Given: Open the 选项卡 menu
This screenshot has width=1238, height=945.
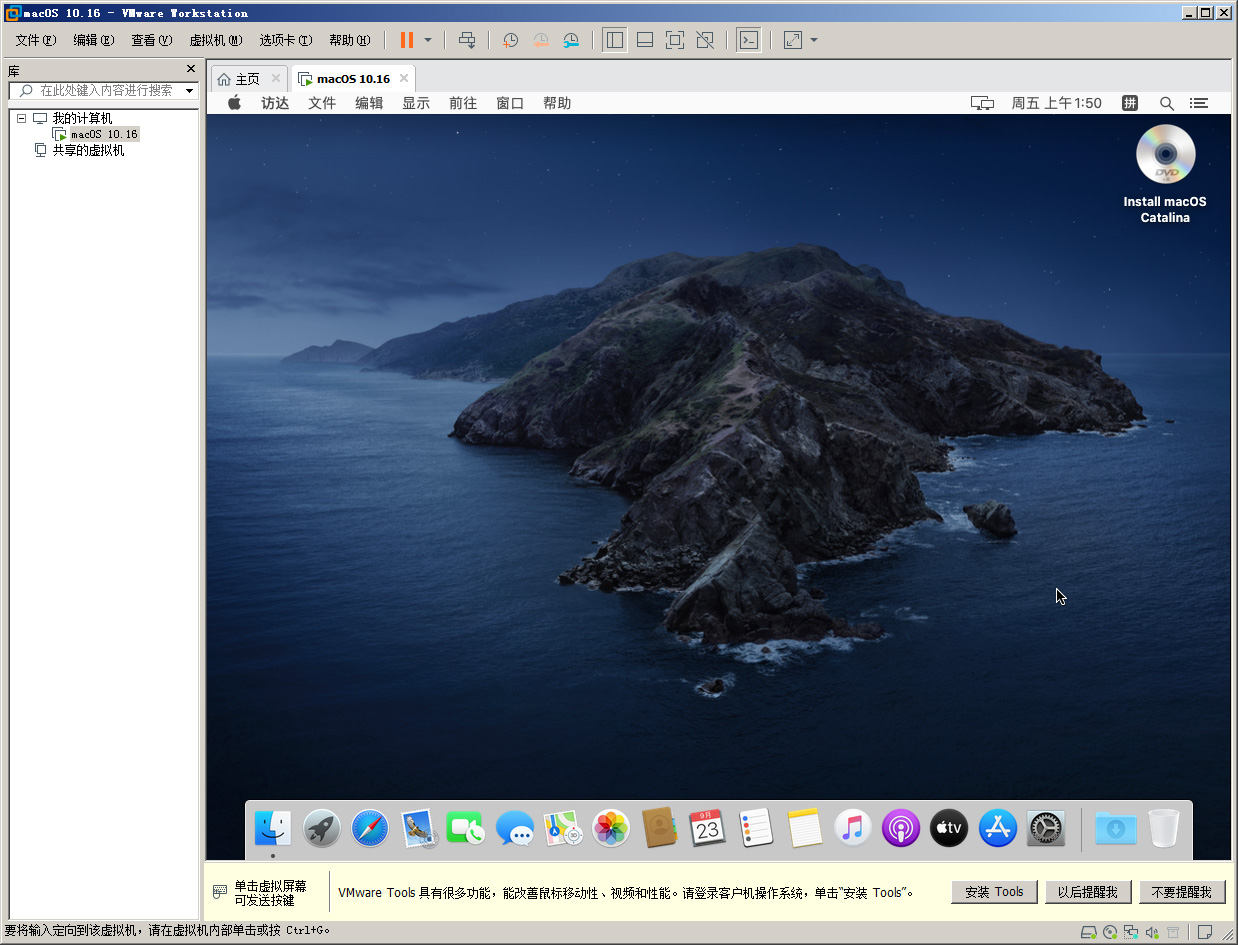Looking at the screenshot, I should (285, 40).
